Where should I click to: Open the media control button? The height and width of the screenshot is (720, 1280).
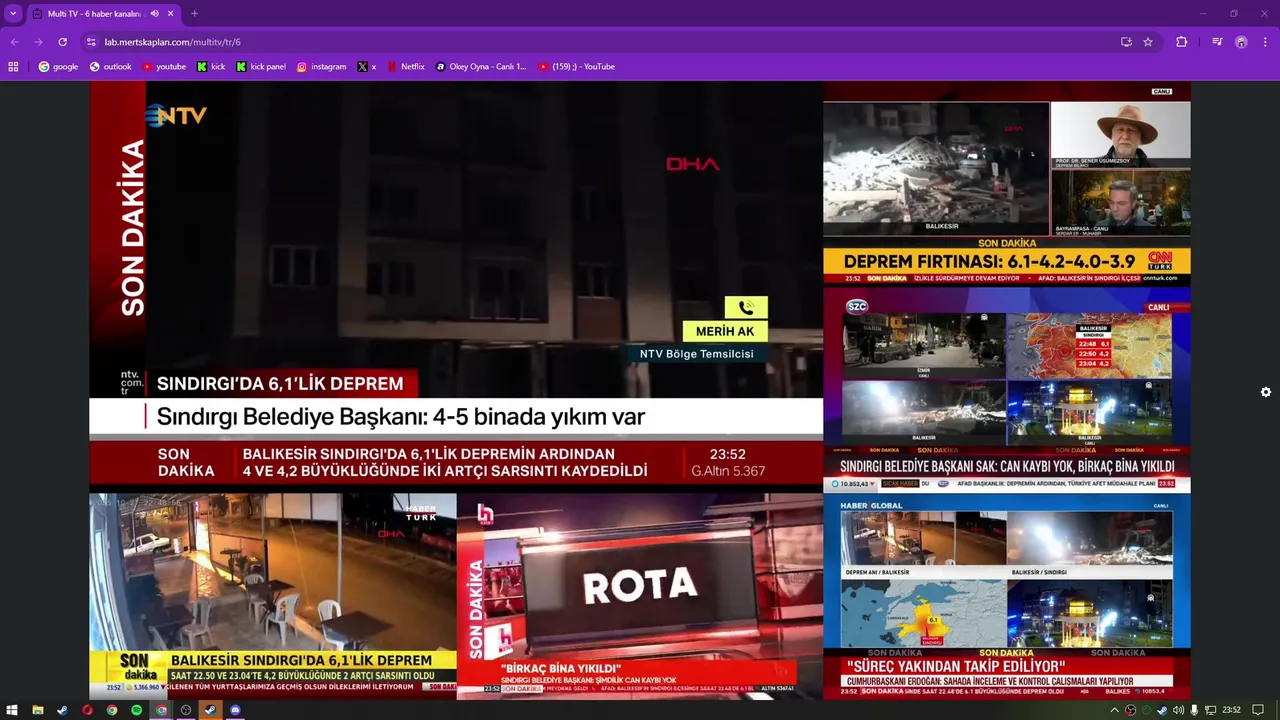(x=1217, y=42)
